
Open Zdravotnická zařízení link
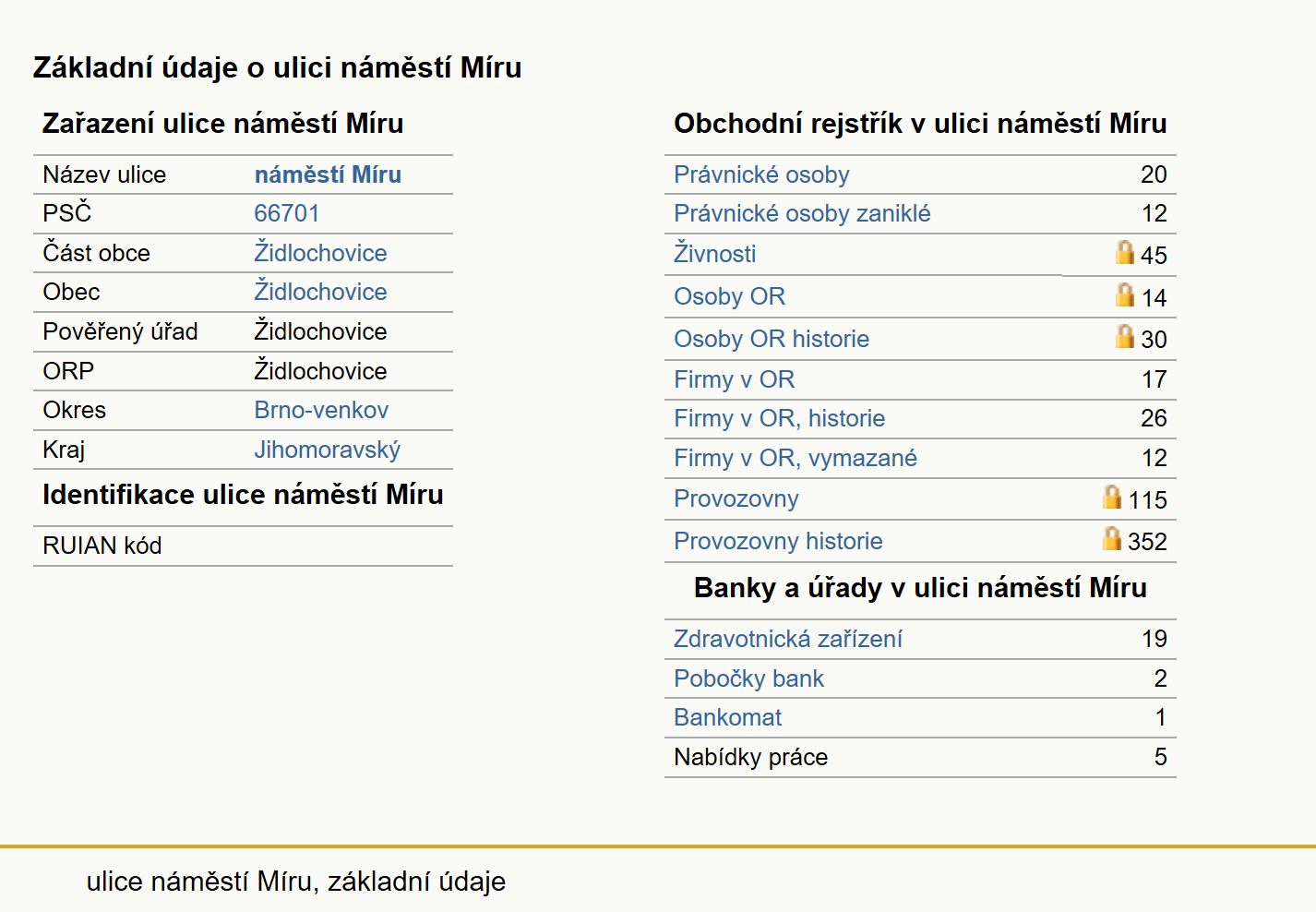pyautogui.click(x=787, y=639)
